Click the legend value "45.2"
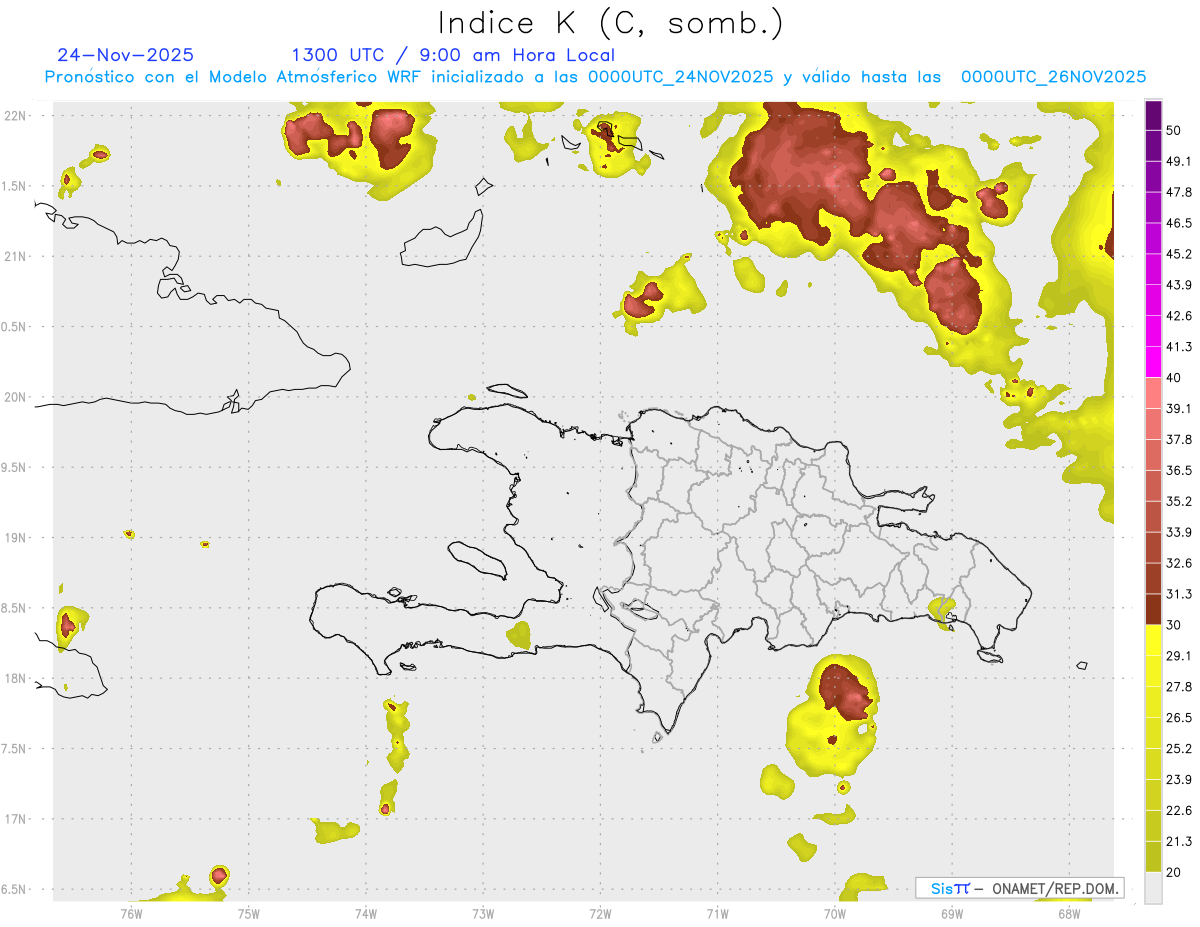 tap(1179, 254)
